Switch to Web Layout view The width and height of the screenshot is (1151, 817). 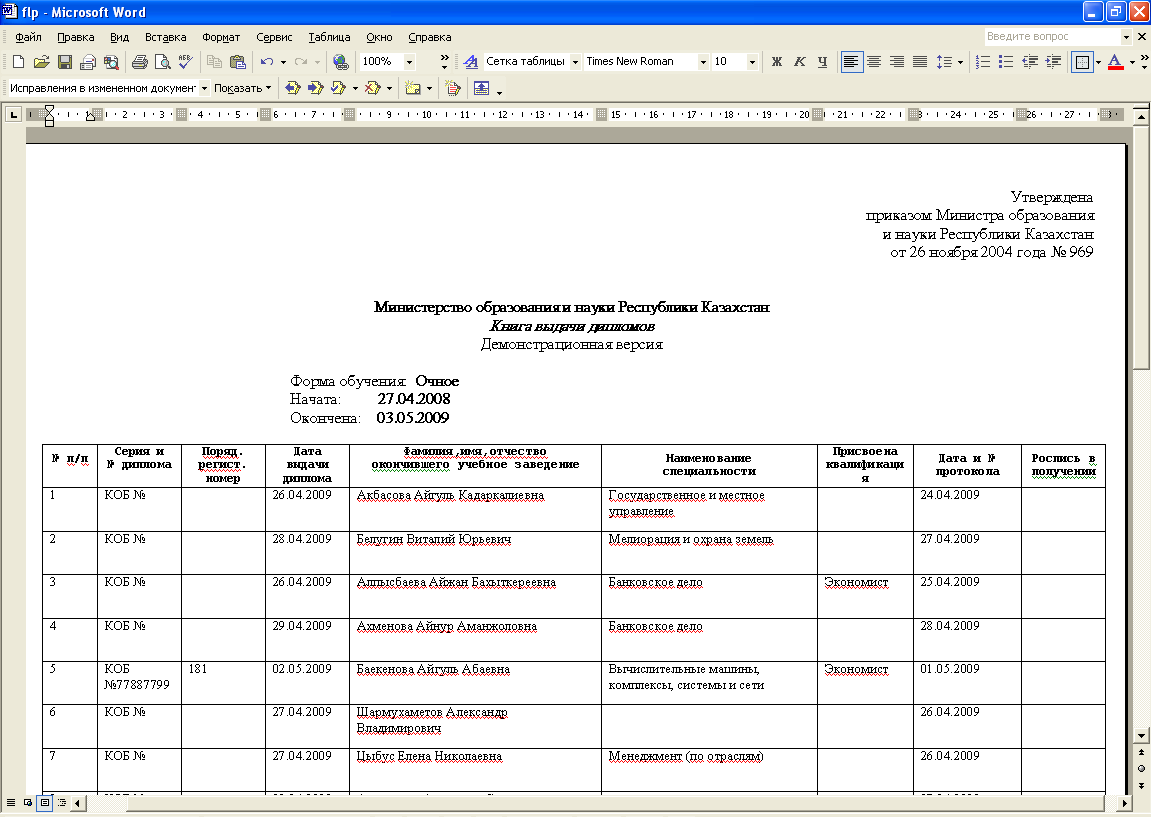point(28,803)
